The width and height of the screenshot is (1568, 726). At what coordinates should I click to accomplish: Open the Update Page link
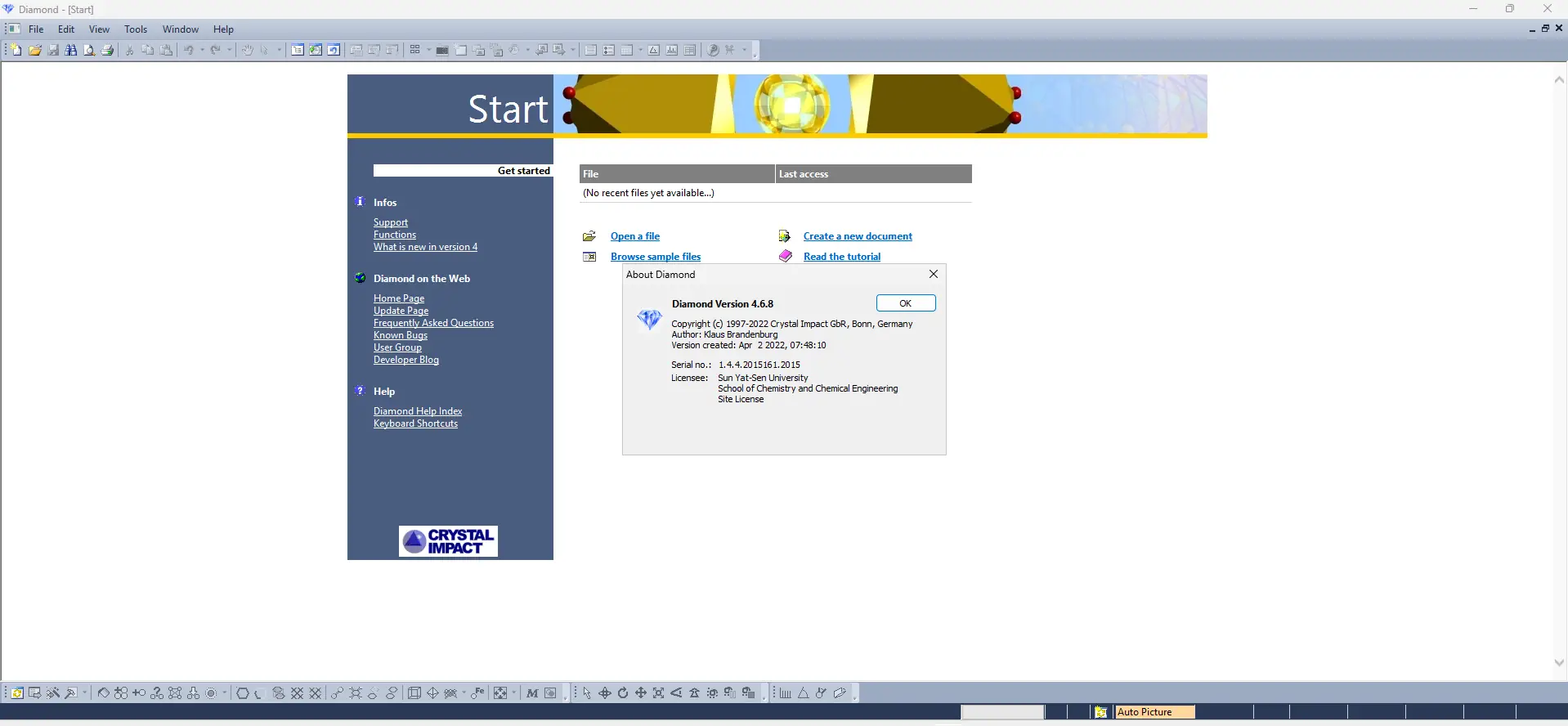pyautogui.click(x=401, y=311)
